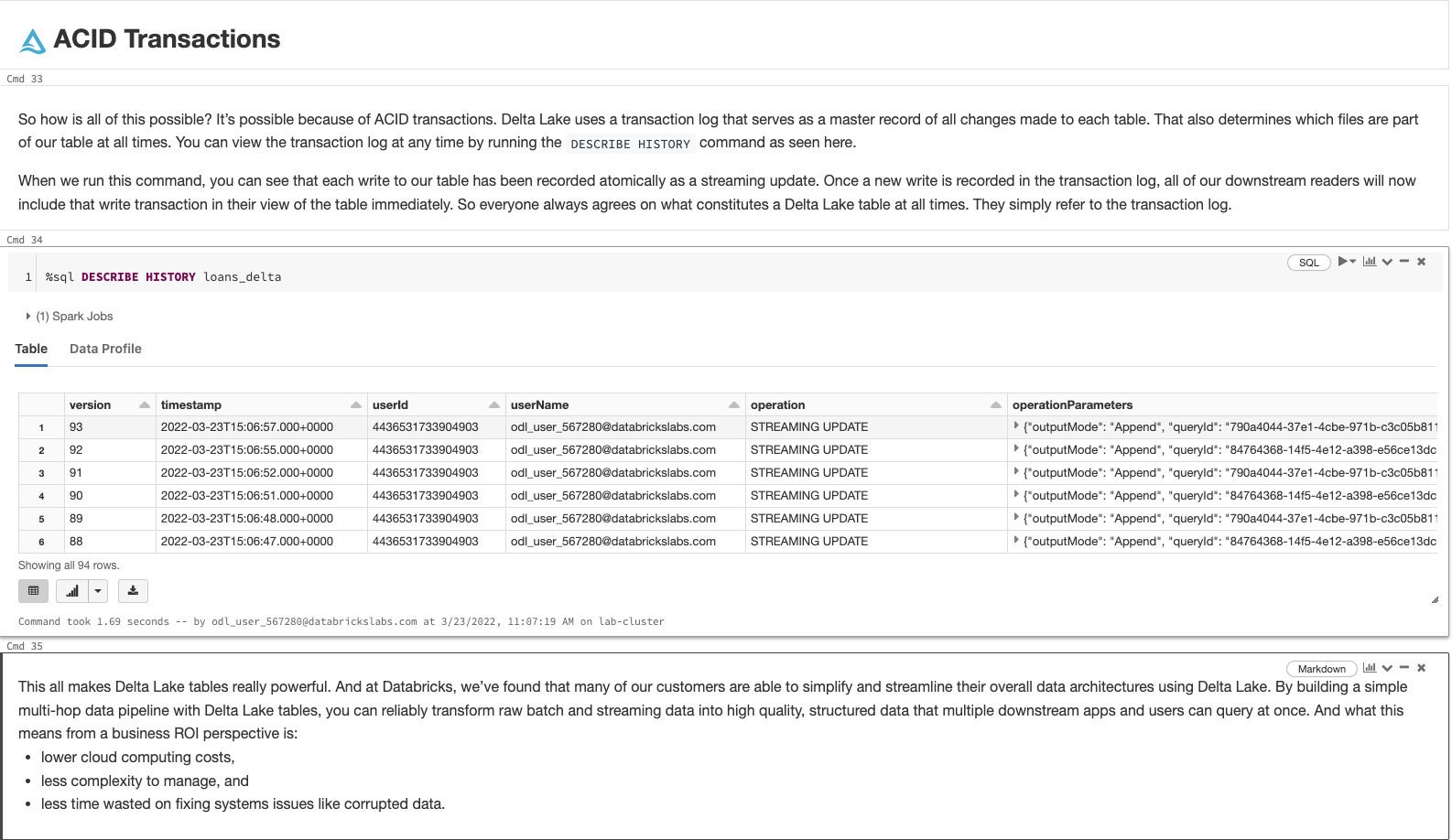Click the 'Command took 1.69 seconds' status line
Image resolution: width=1452 pixels, height=840 pixels.
pos(341,621)
